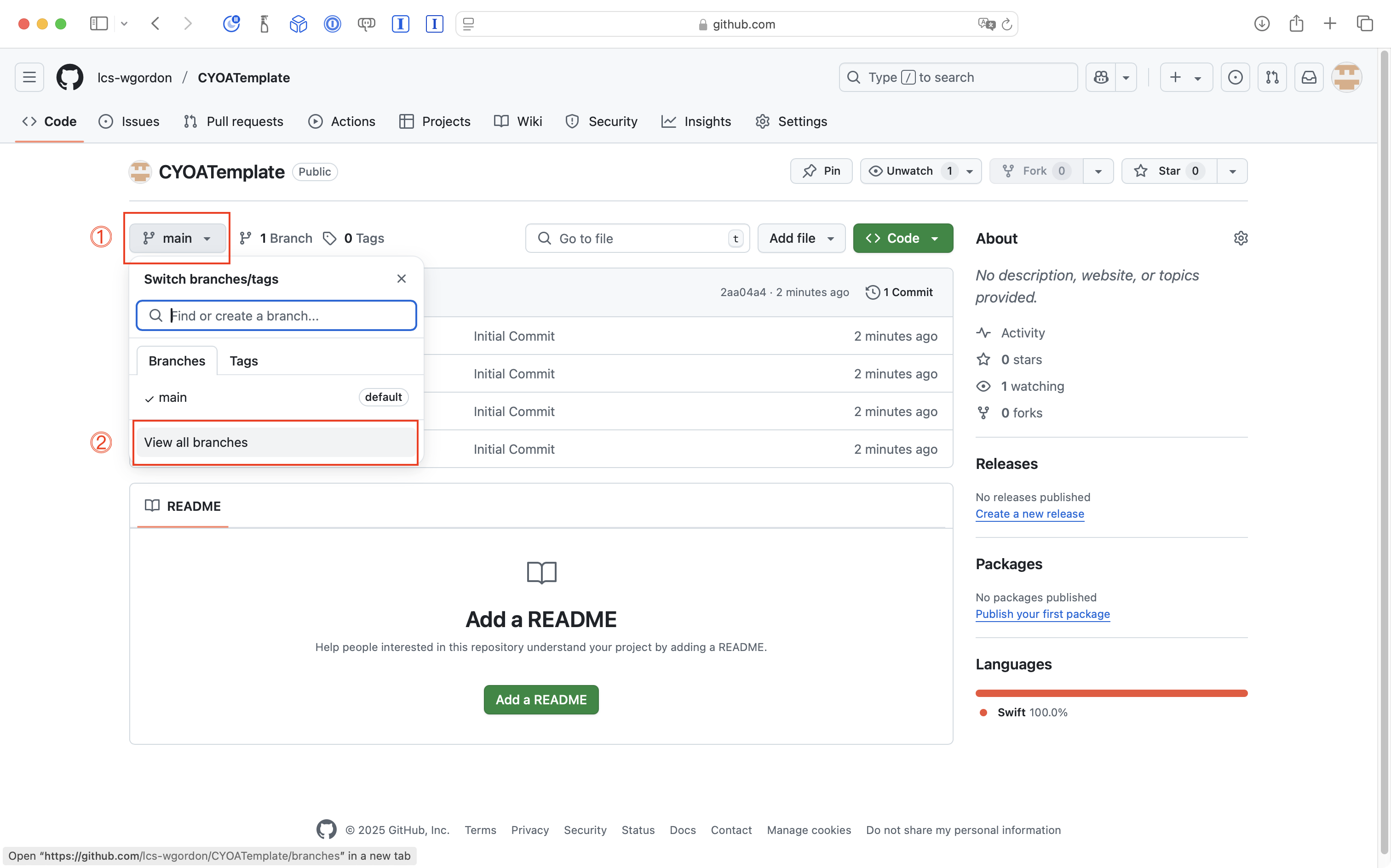
Task: Switch to the Tags tab
Action: [243, 361]
